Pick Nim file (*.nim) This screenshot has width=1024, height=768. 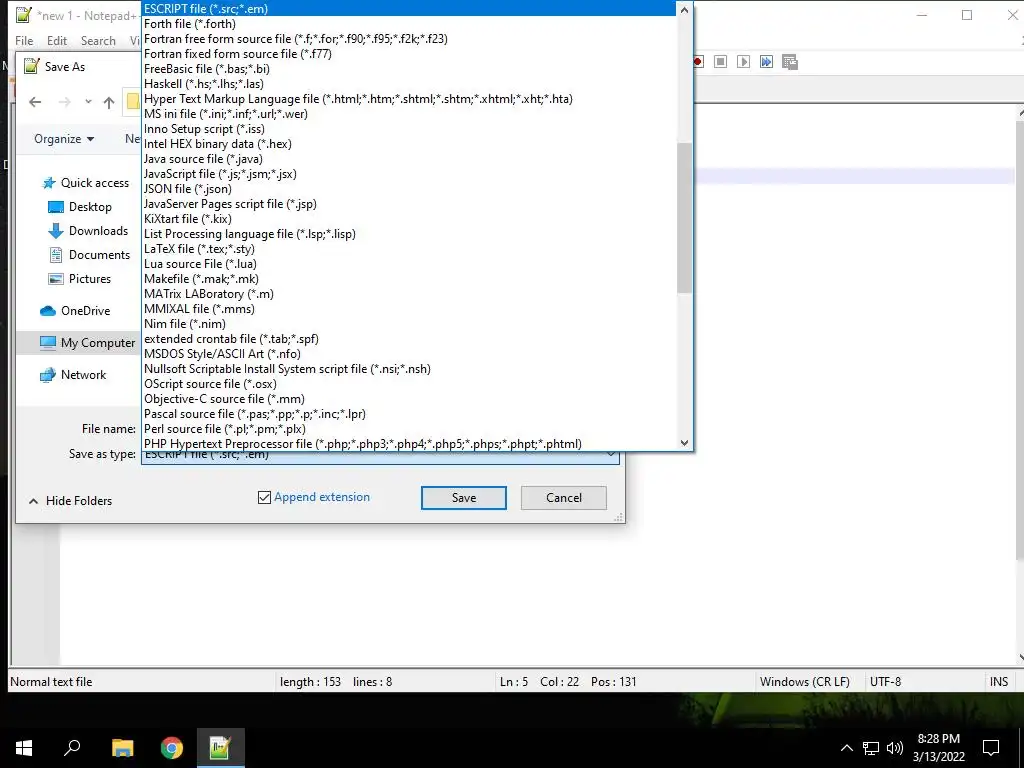pos(408,324)
